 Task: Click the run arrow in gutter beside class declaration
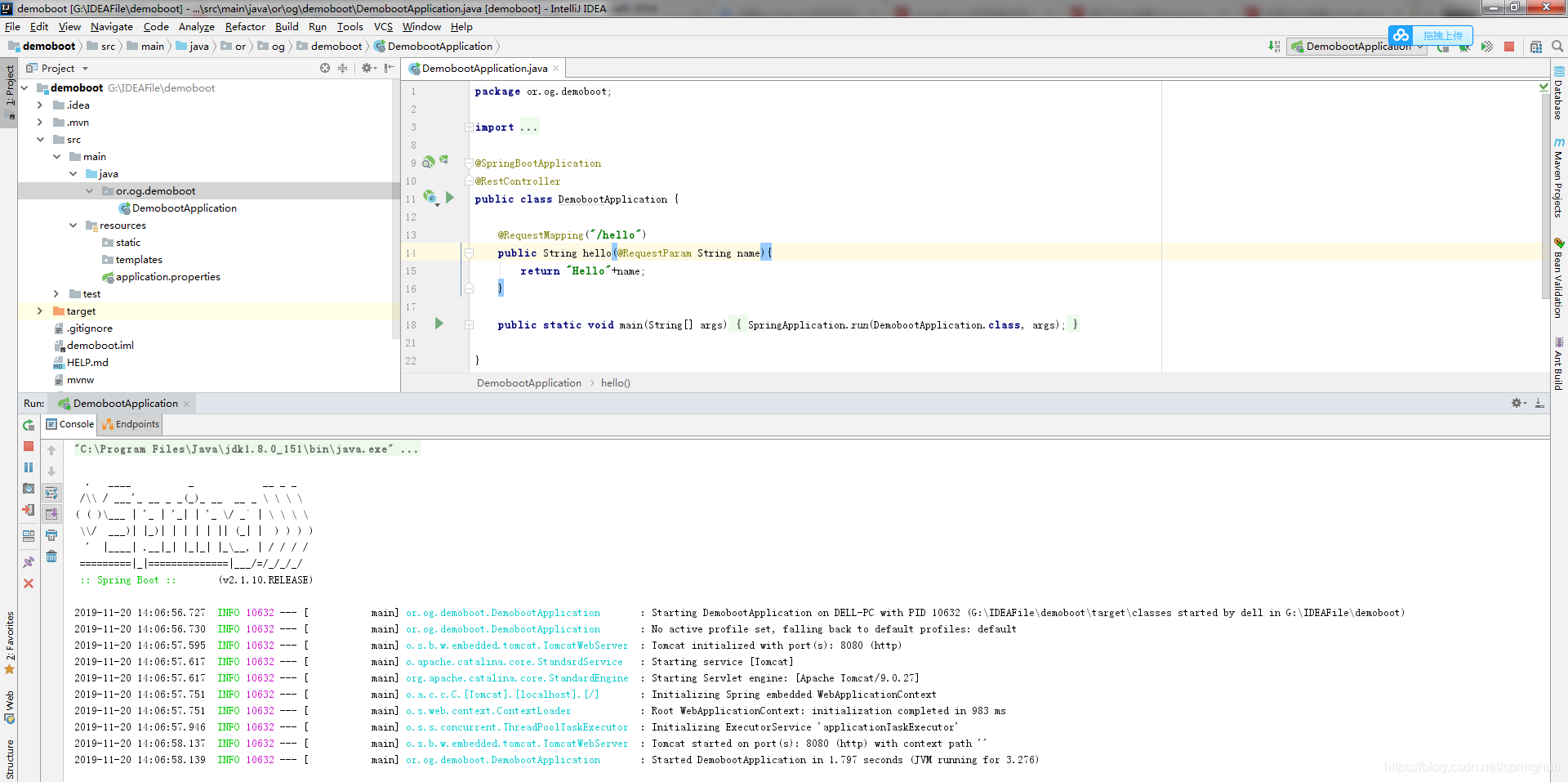coord(449,198)
